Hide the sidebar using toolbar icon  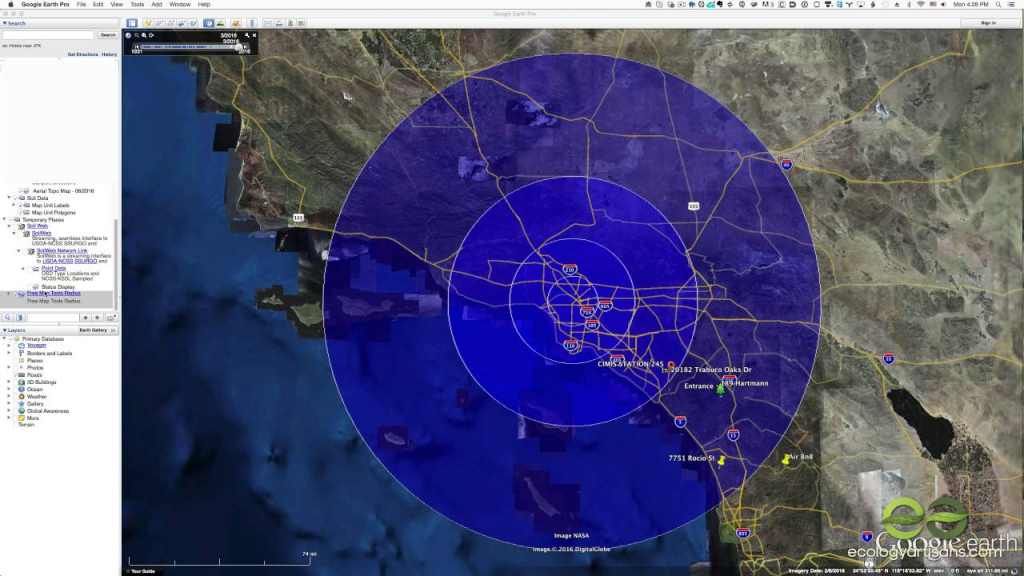[x=132, y=22]
